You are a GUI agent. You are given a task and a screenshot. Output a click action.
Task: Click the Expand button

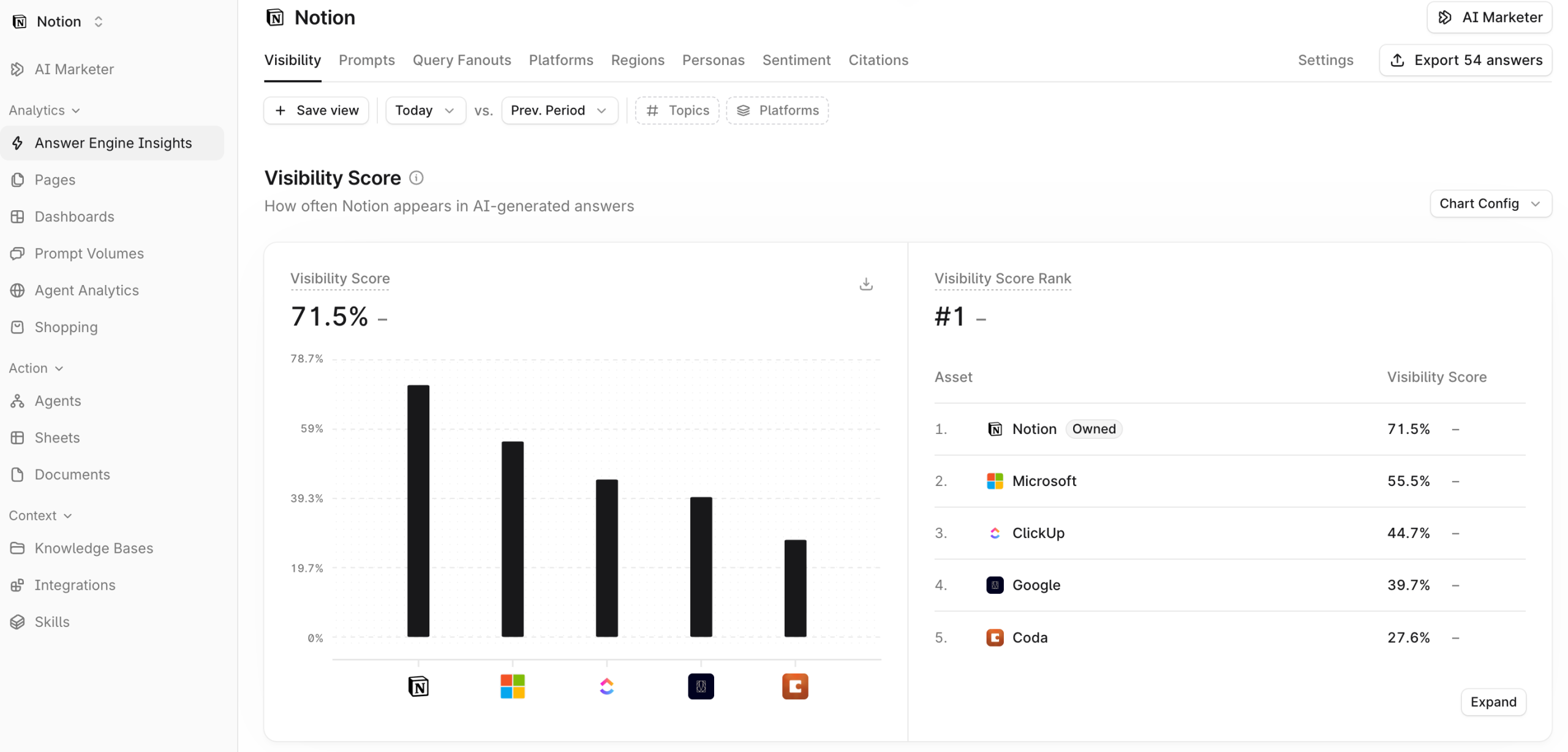coord(1493,702)
